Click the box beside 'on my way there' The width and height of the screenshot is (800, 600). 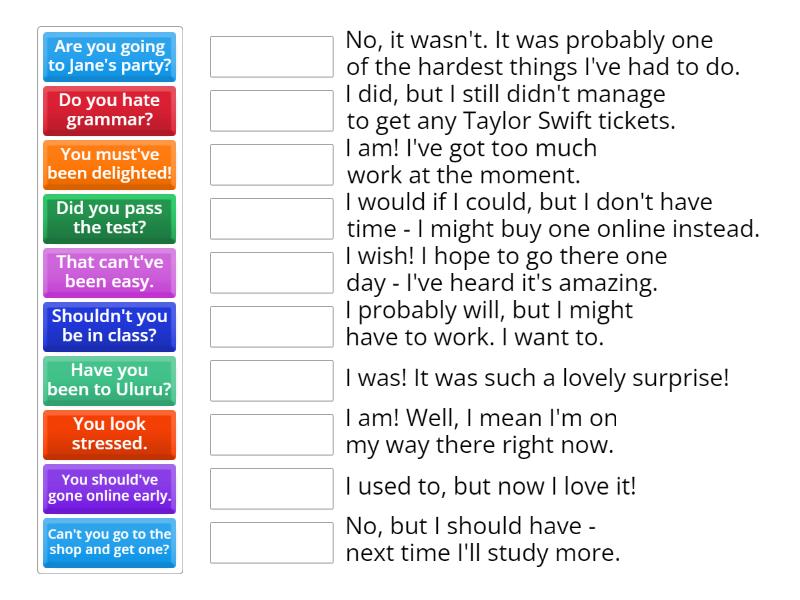[271, 435]
